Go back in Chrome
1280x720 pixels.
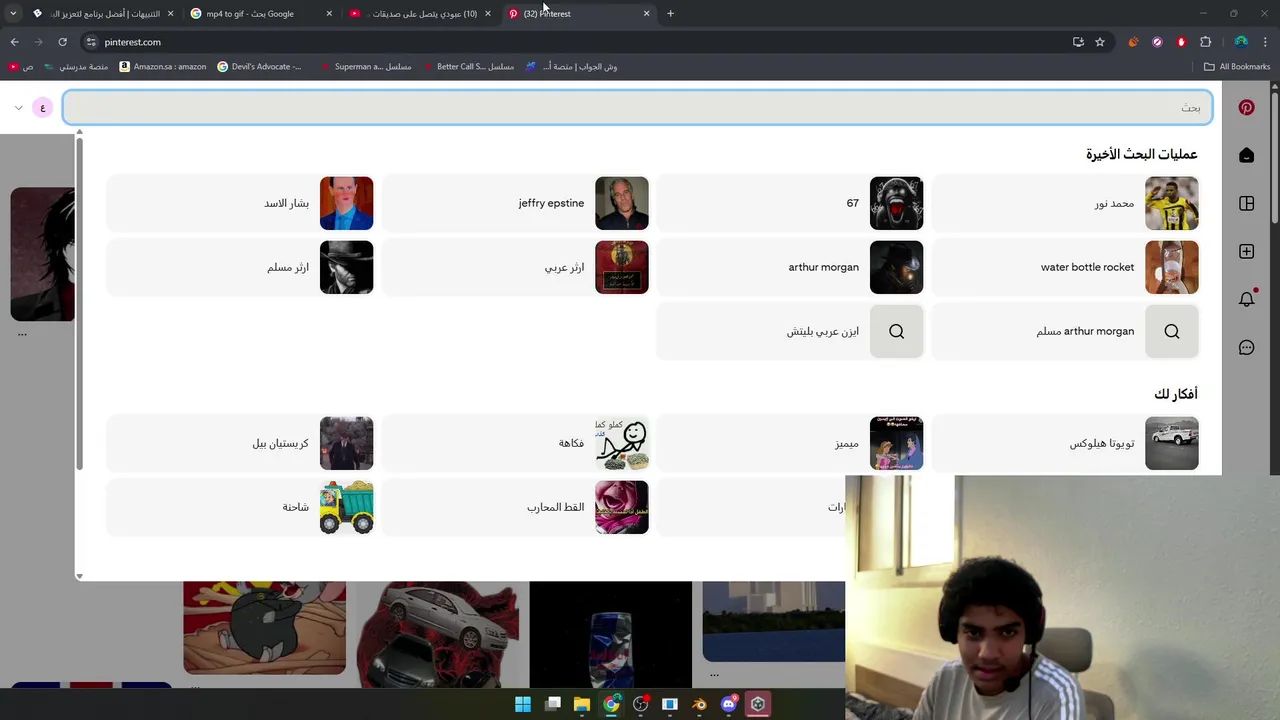[14, 42]
